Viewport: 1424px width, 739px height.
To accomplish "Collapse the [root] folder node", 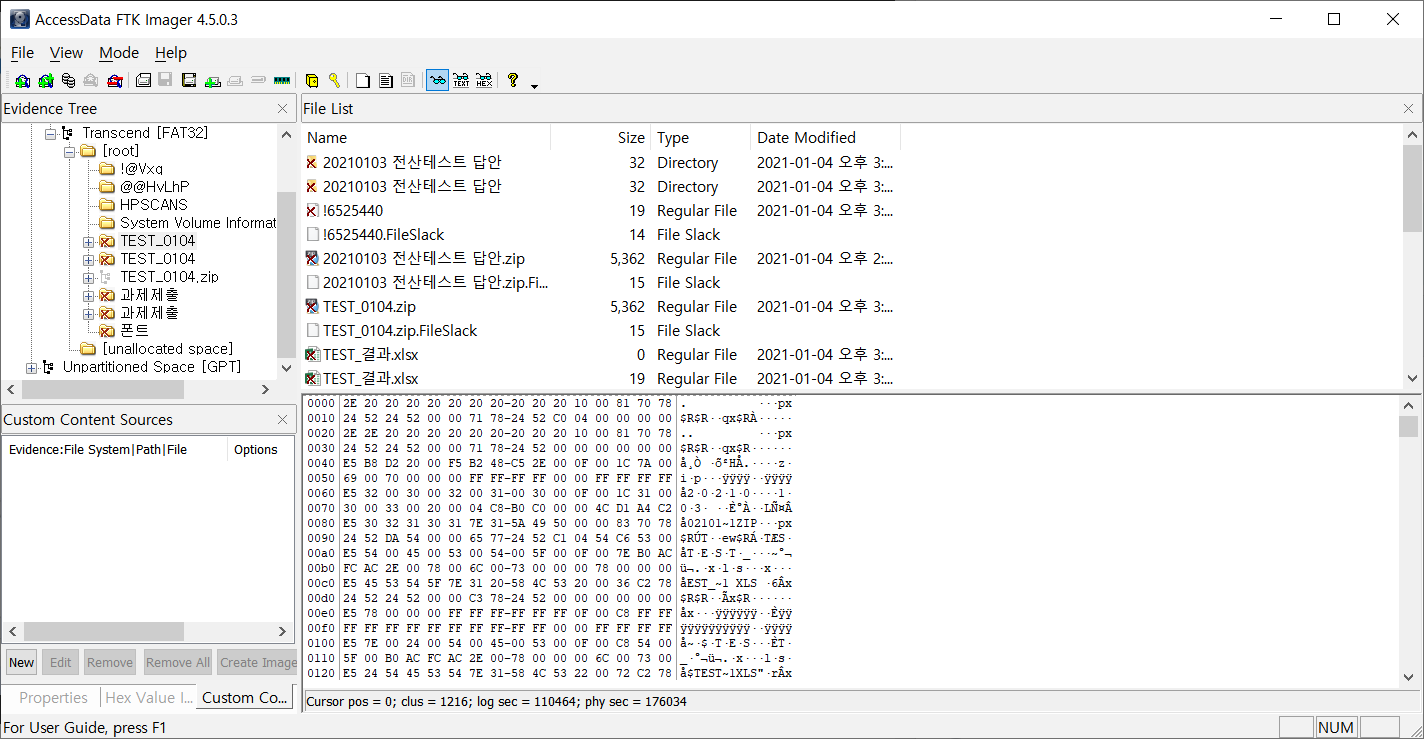I will click(x=69, y=151).
